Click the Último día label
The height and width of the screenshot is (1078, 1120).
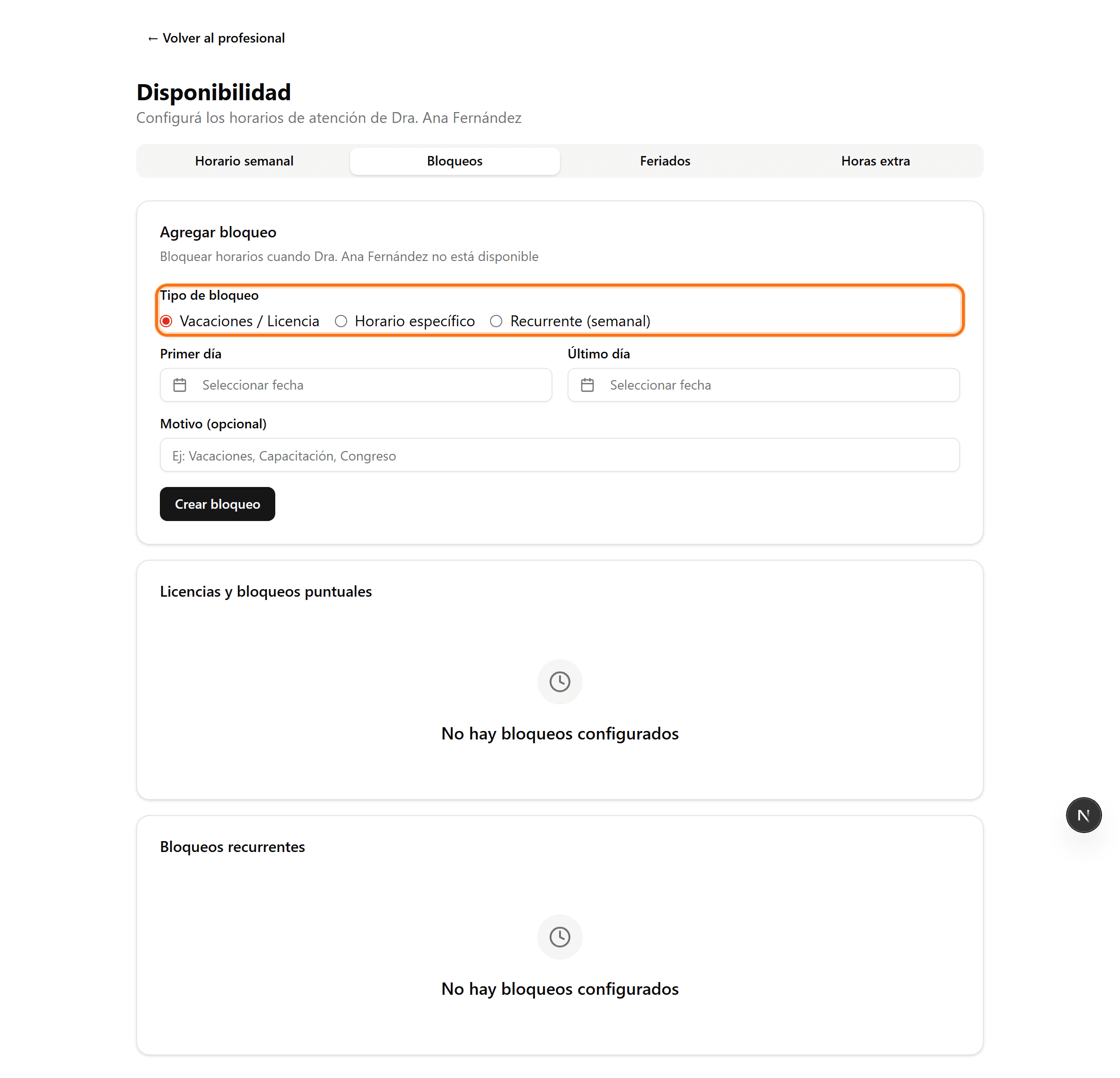(x=598, y=354)
